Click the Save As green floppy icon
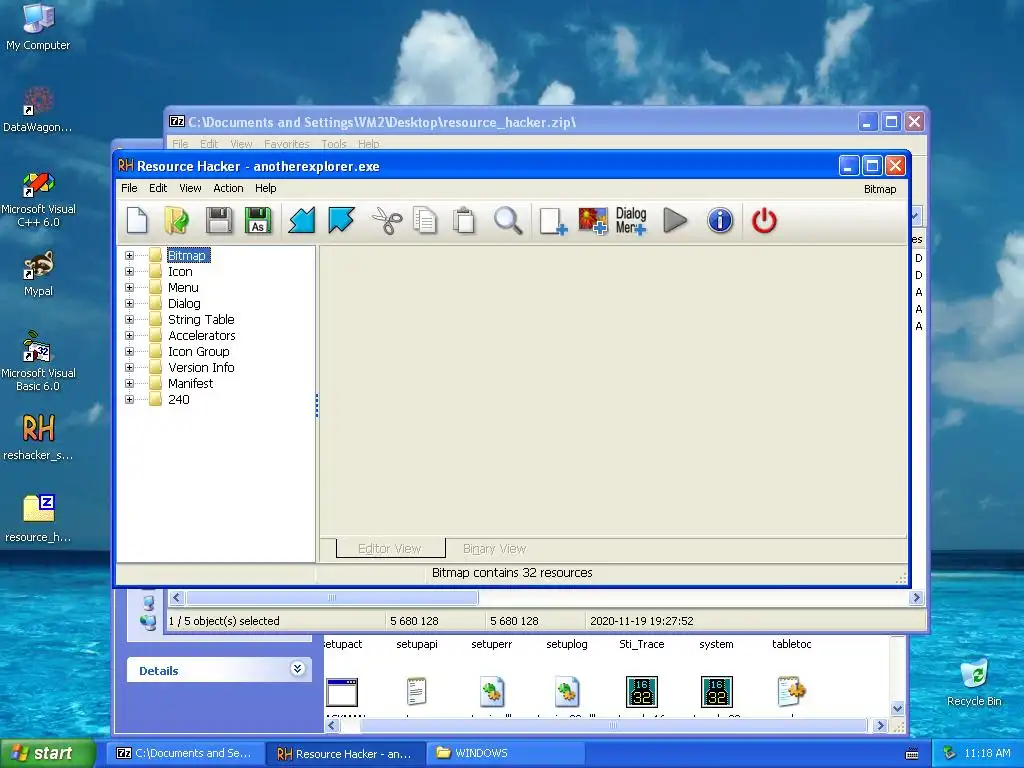 click(258, 221)
